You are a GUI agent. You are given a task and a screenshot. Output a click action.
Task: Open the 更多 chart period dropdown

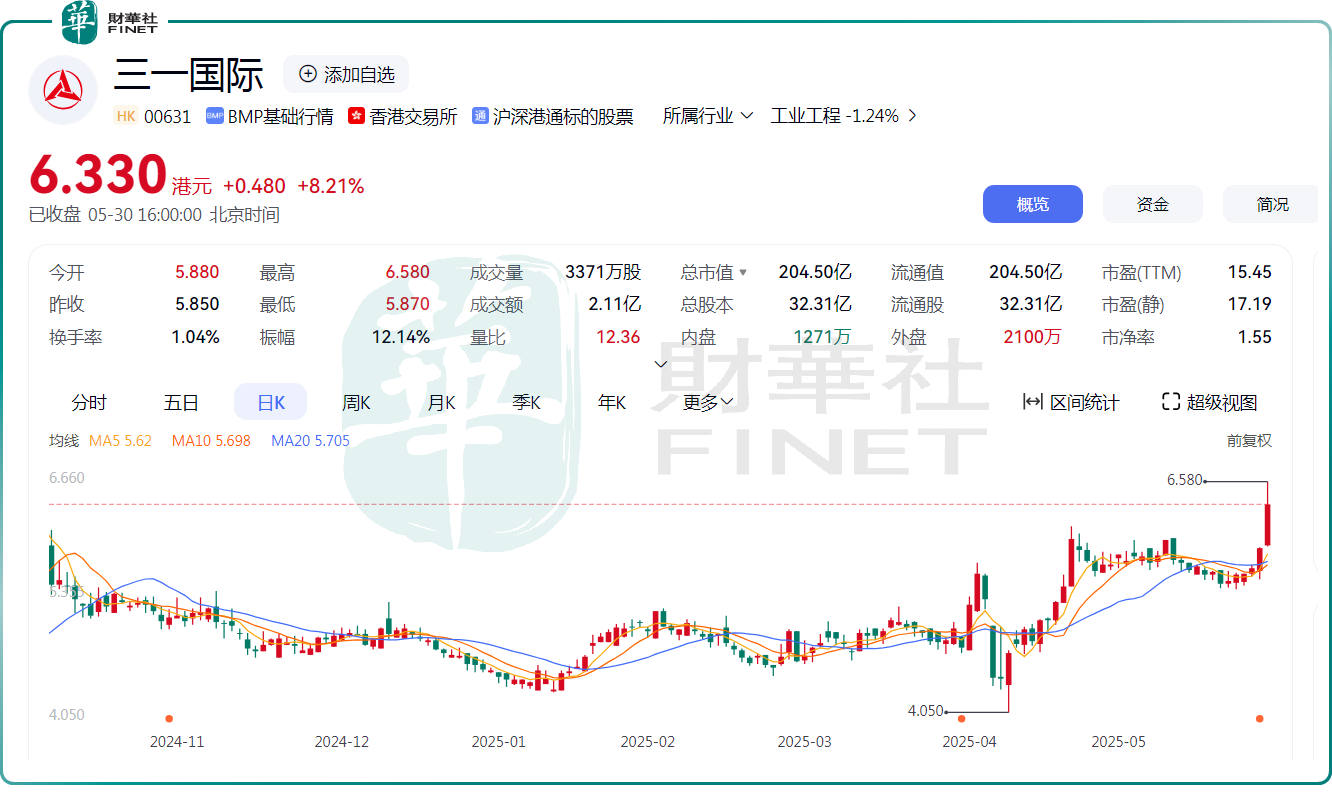click(708, 402)
